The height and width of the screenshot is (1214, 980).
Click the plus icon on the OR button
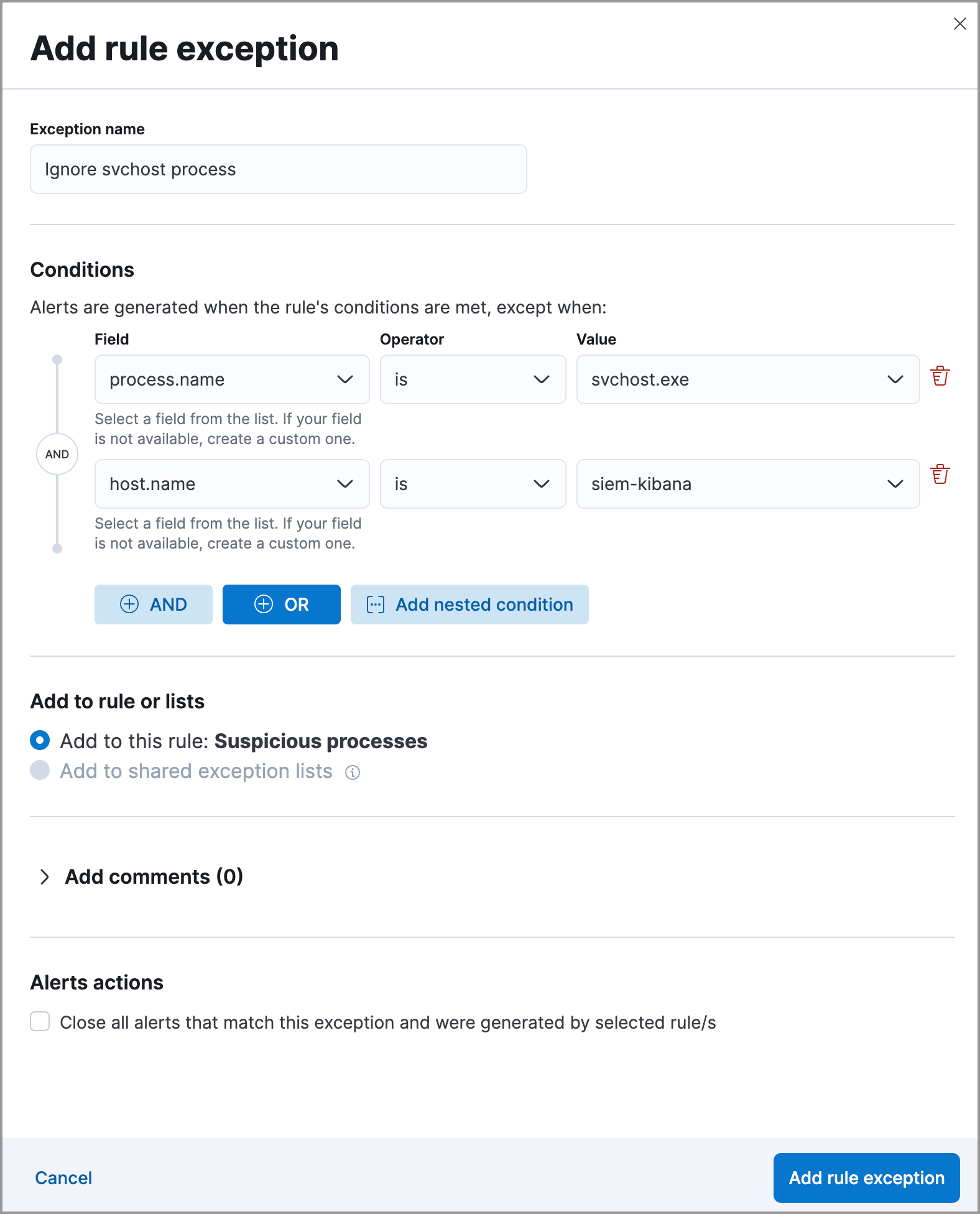pos(264,604)
